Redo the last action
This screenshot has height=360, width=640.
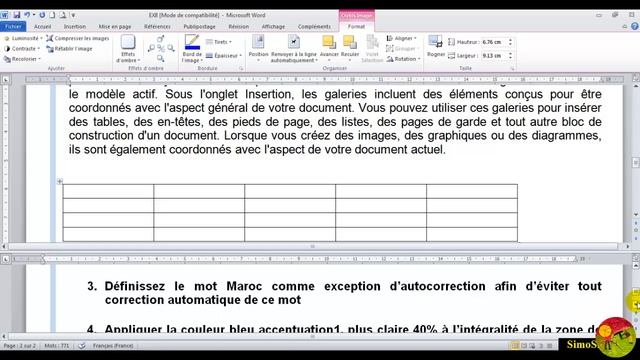click(42, 15)
